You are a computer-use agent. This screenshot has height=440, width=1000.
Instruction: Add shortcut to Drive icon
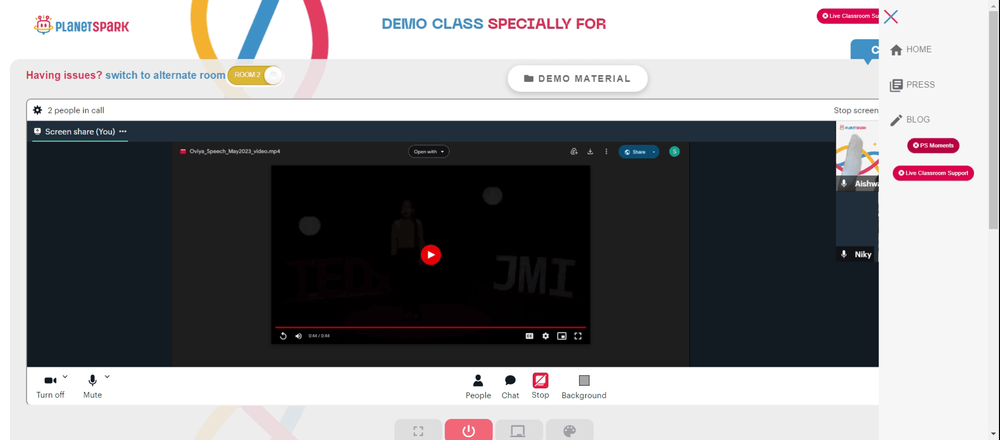point(574,152)
